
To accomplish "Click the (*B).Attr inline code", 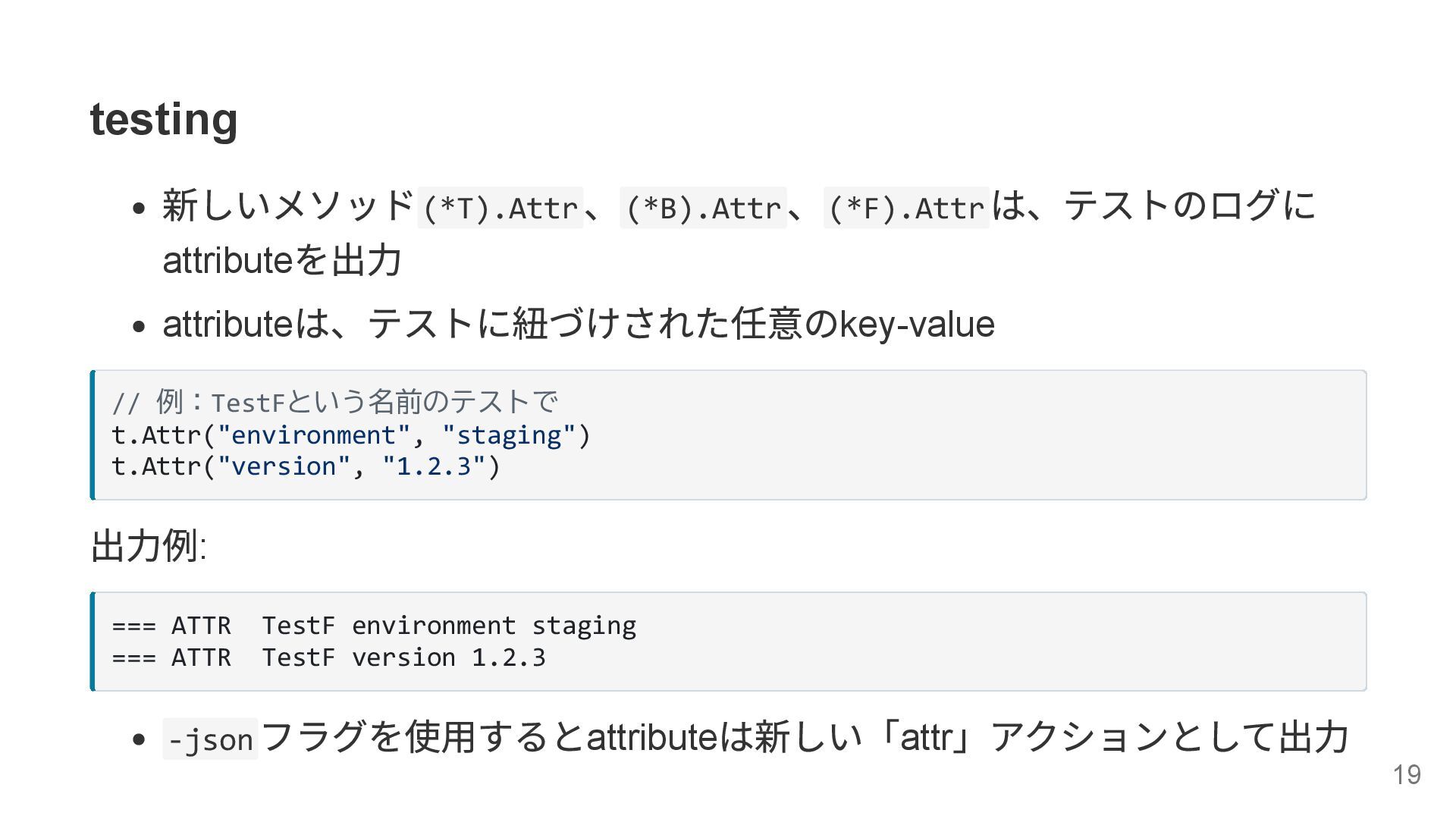I will pyautogui.click(x=704, y=208).
